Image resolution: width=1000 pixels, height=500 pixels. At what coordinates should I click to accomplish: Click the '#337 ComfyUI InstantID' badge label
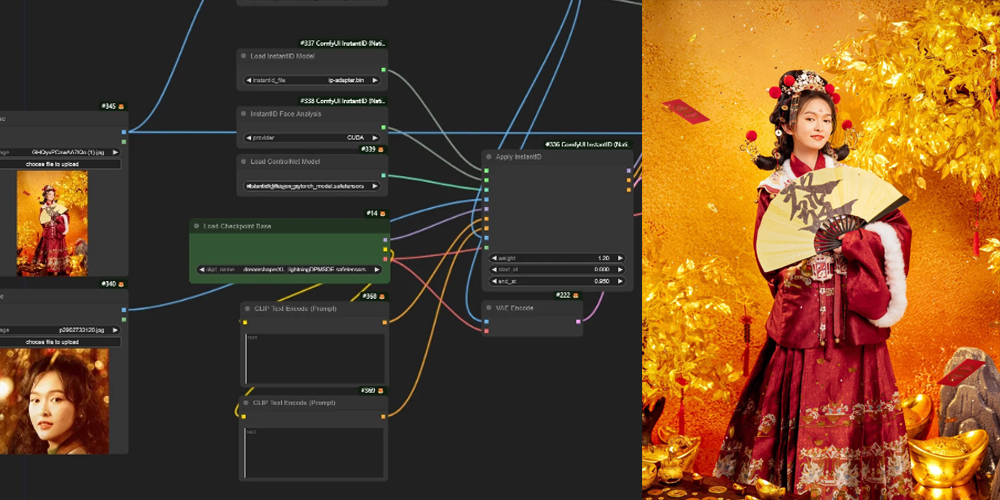(x=342, y=43)
